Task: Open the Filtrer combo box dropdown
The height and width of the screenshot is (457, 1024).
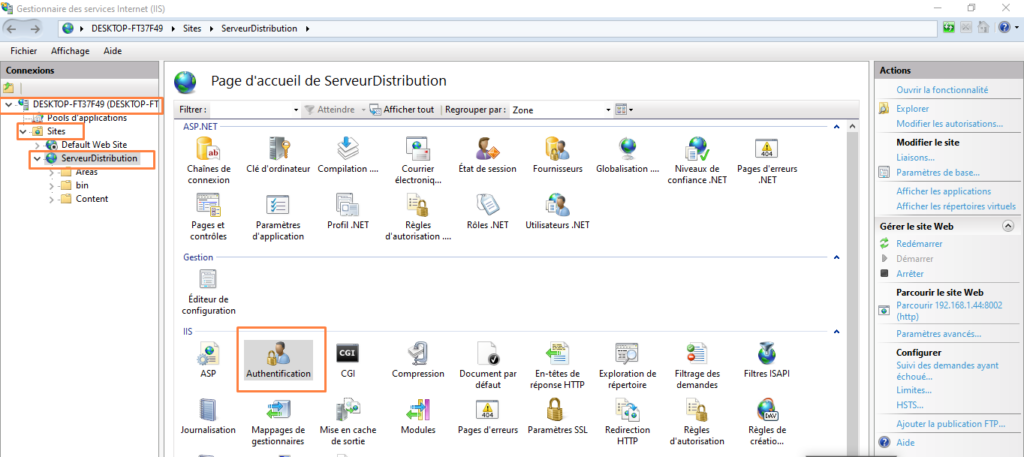Action: pyautogui.click(x=296, y=110)
